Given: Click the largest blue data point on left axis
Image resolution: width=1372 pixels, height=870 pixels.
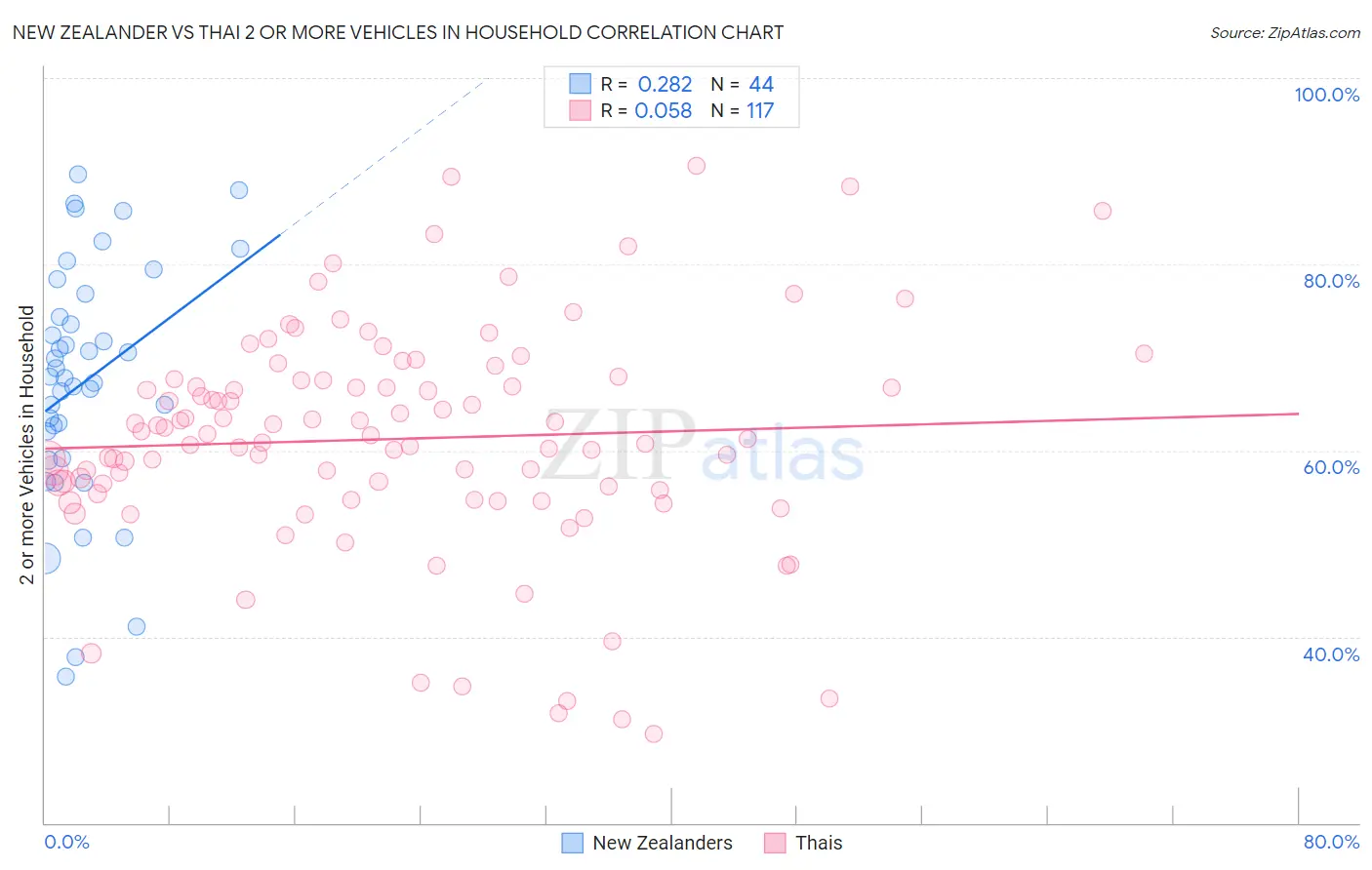Looking at the screenshot, I should click(x=44, y=558).
